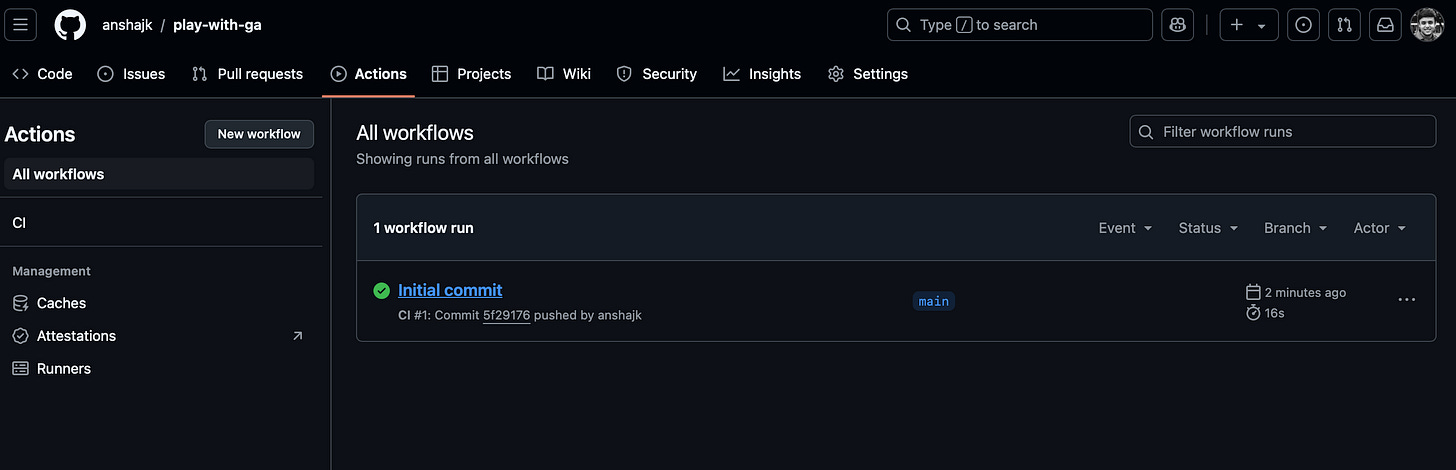Open commit 5f29176 link
The image size is (1456, 470).
tap(506, 315)
